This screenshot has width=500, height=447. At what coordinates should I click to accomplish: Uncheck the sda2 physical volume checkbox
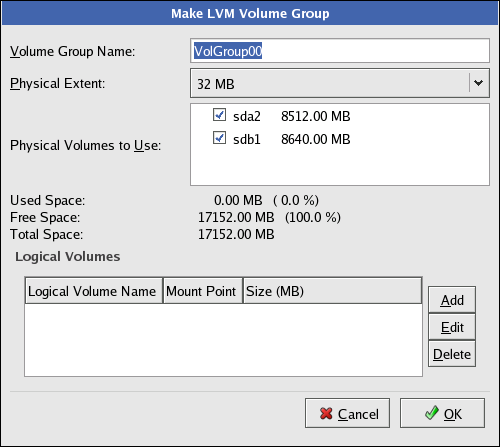coord(219,115)
